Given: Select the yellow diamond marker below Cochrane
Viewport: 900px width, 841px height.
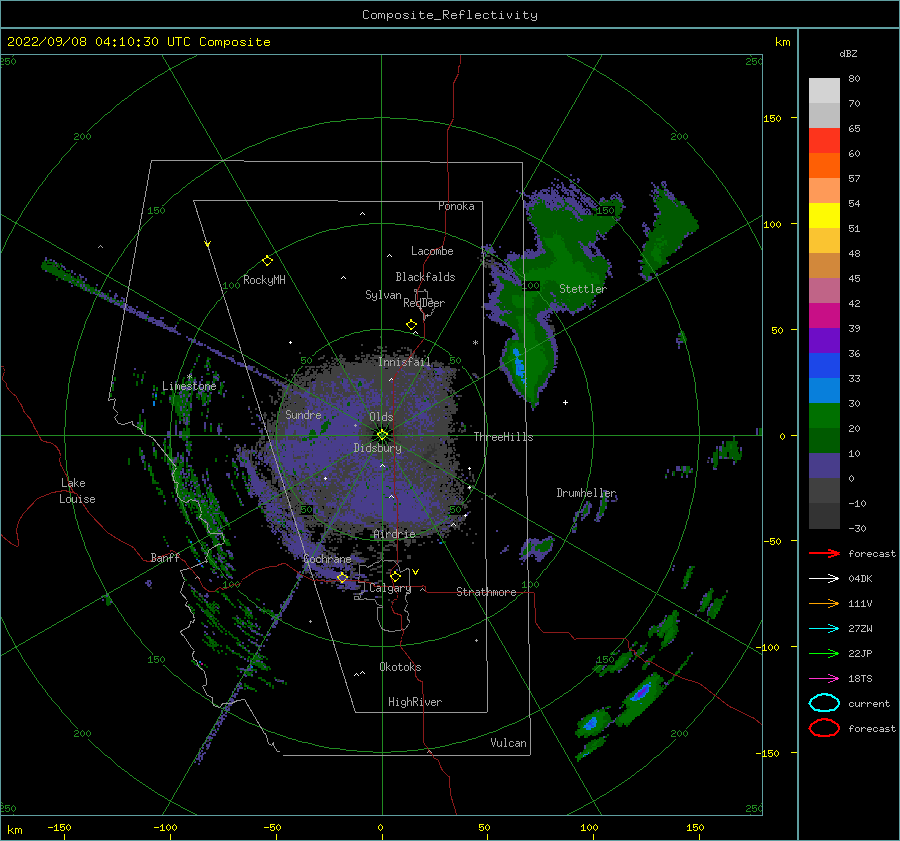Looking at the screenshot, I should pos(342,577).
